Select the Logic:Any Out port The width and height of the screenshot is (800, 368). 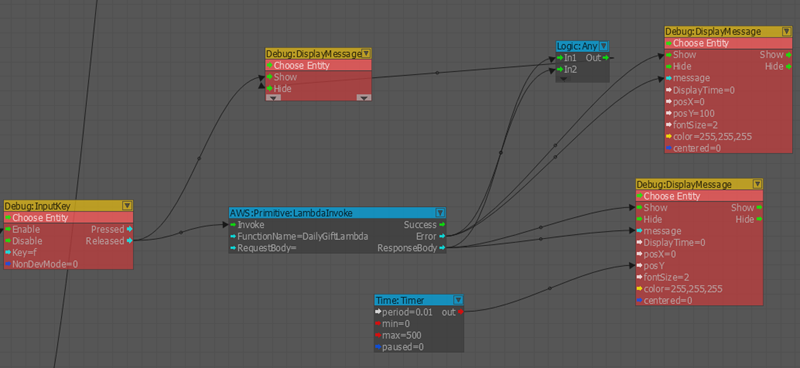pyautogui.click(x=606, y=58)
